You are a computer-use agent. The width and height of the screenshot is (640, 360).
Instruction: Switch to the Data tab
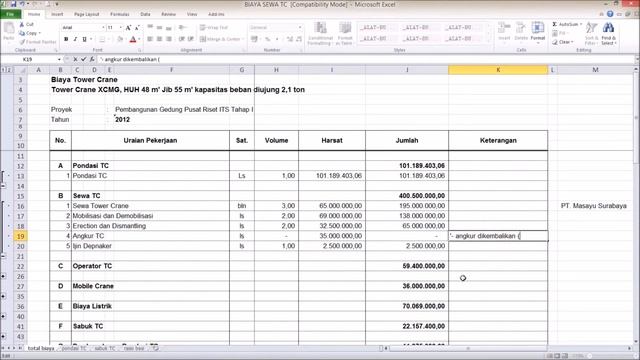pos(145,14)
